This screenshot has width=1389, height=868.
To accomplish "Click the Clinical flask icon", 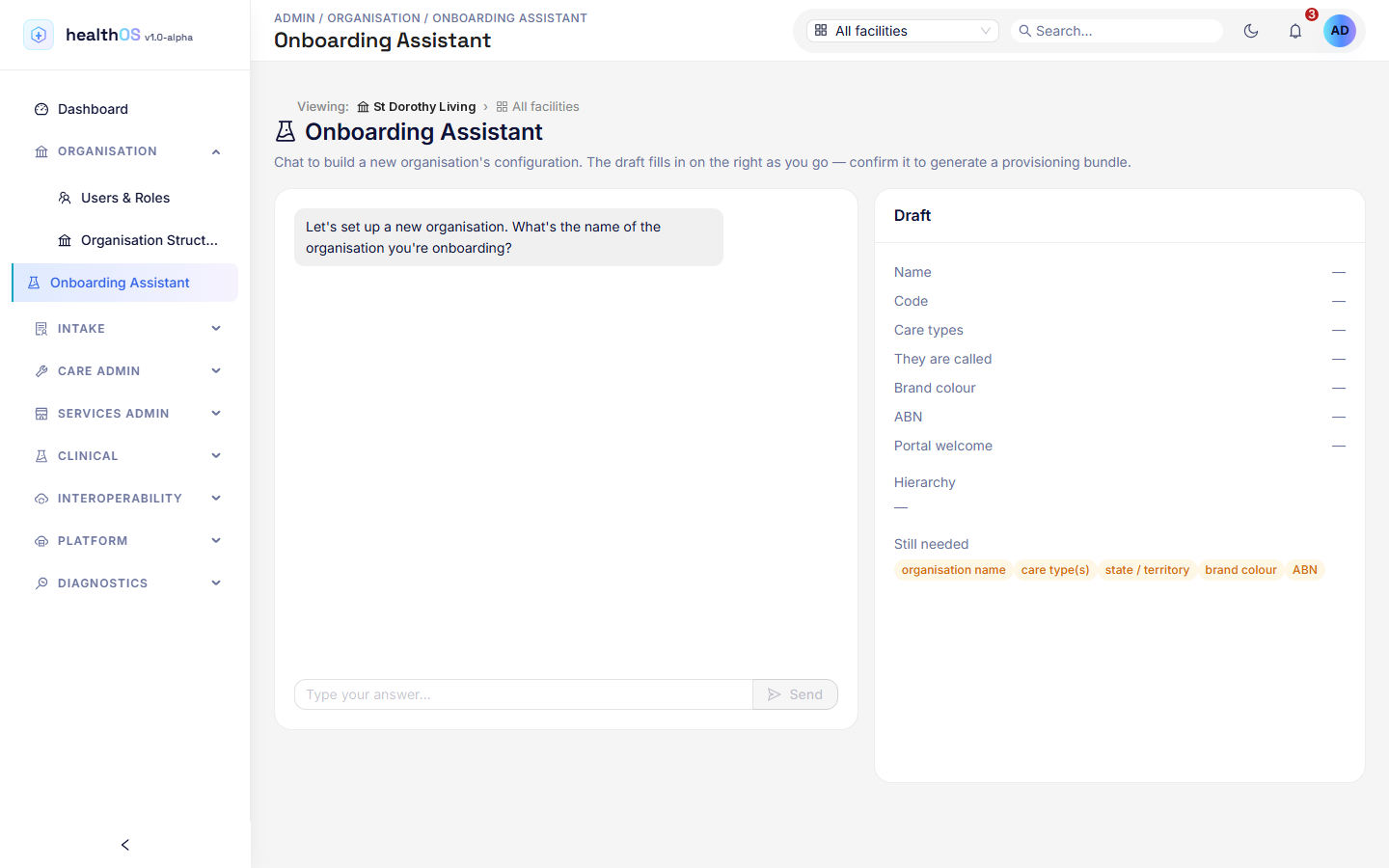I will 41,456.
